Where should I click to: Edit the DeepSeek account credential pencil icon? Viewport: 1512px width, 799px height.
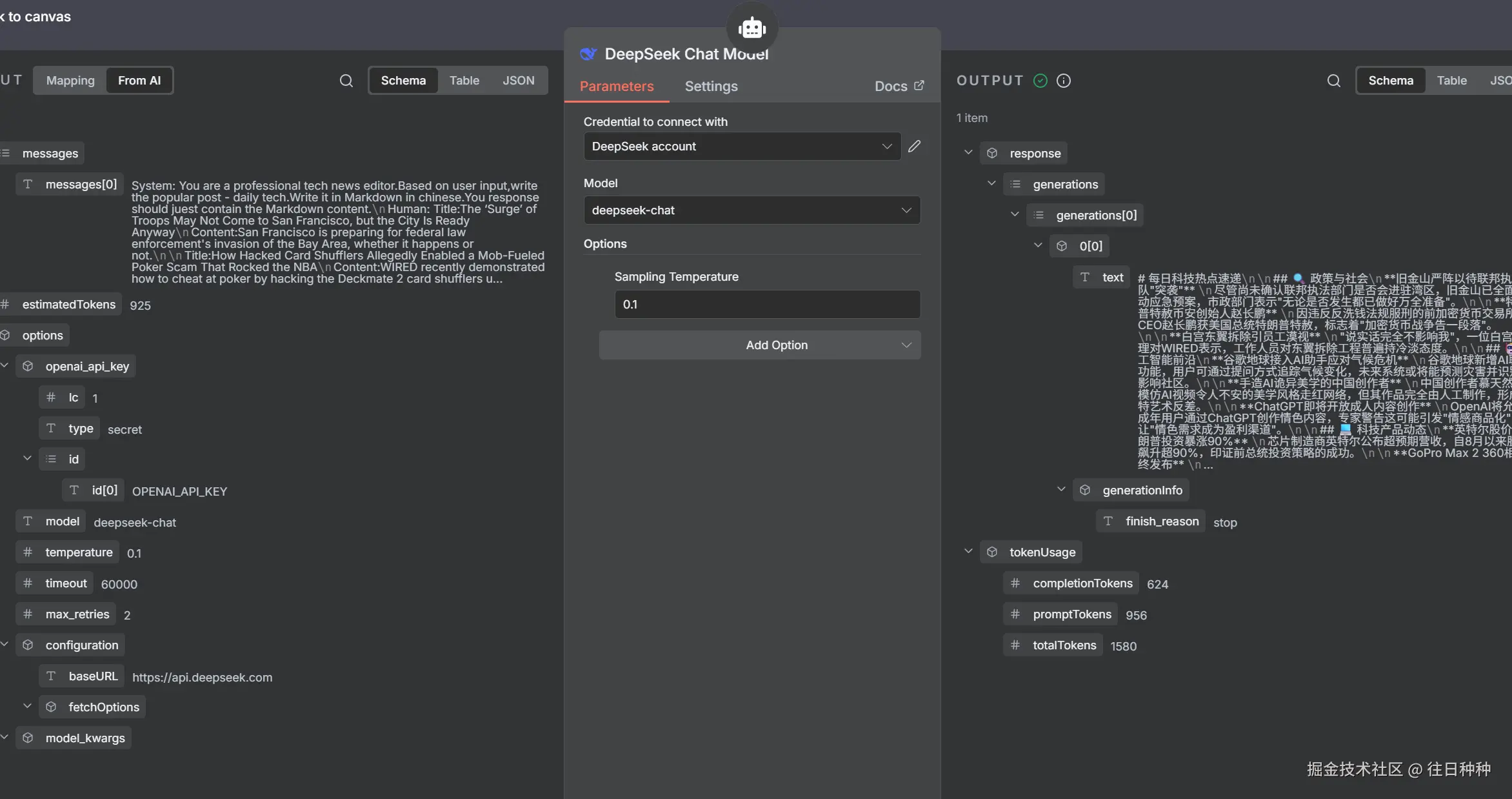click(x=914, y=147)
